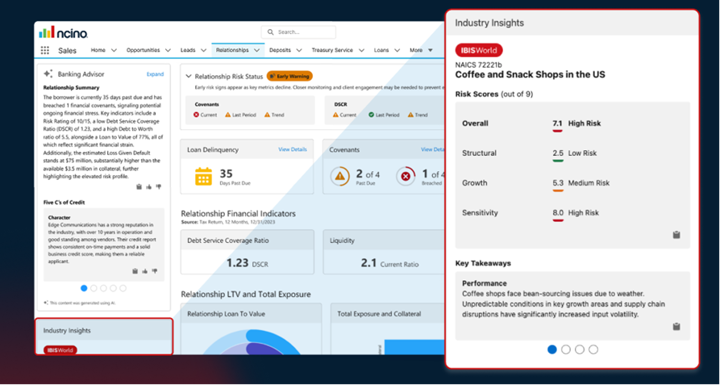Image resolution: width=720 pixels, height=385 pixels.
Task: Select second carousel dot under Key Takeaways
Action: (x=566, y=350)
